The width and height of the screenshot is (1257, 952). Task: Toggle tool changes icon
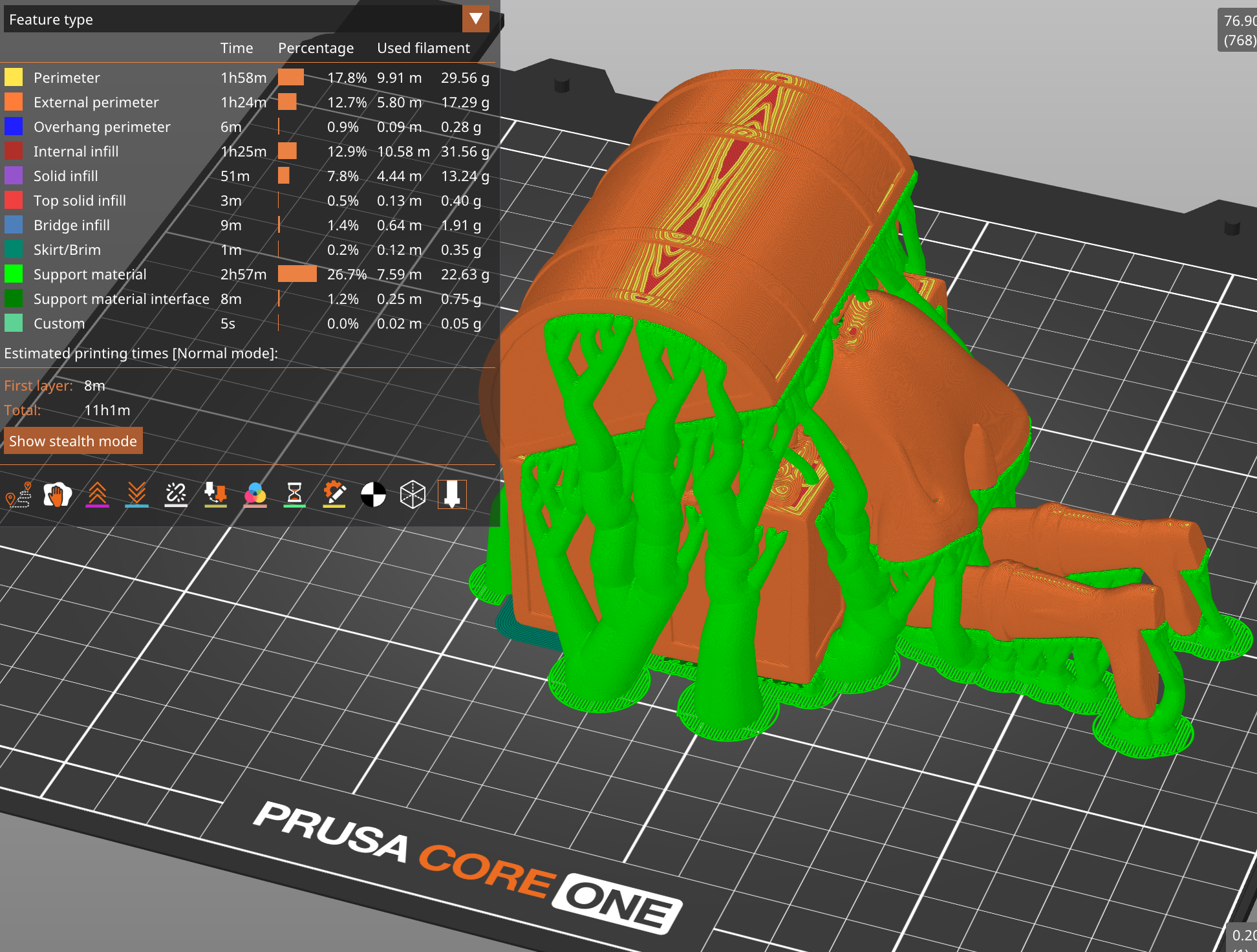(x=215, y=495)
